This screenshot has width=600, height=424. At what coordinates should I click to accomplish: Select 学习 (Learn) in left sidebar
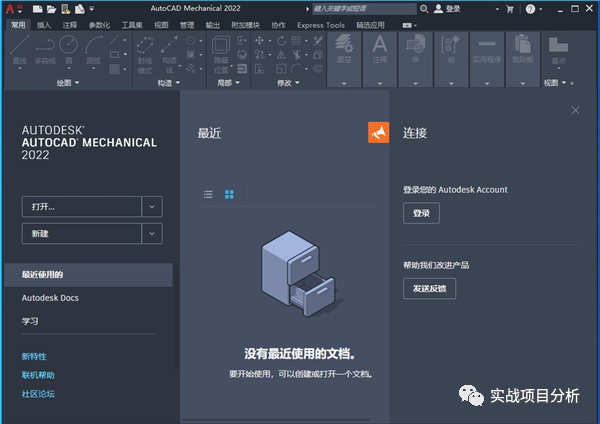pyautogui.click(x=30, y=321)
